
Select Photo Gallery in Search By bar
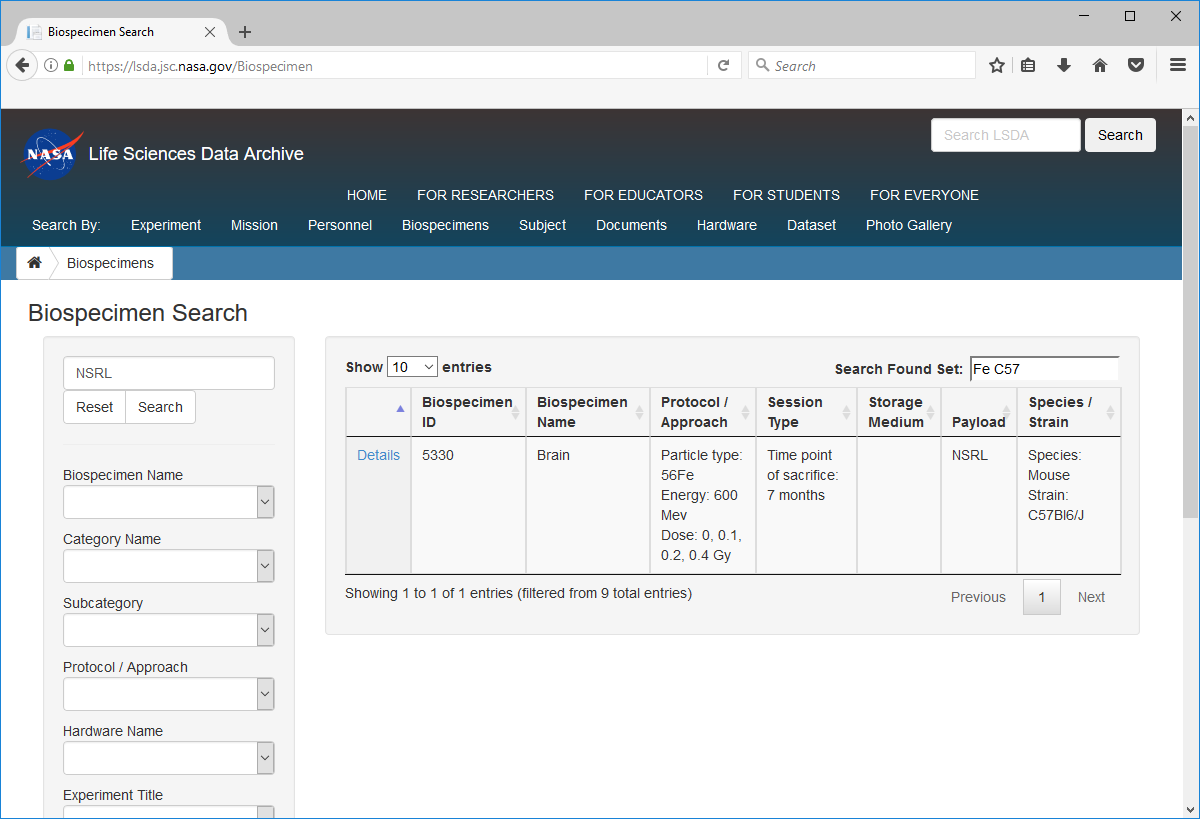pos(908,225)
